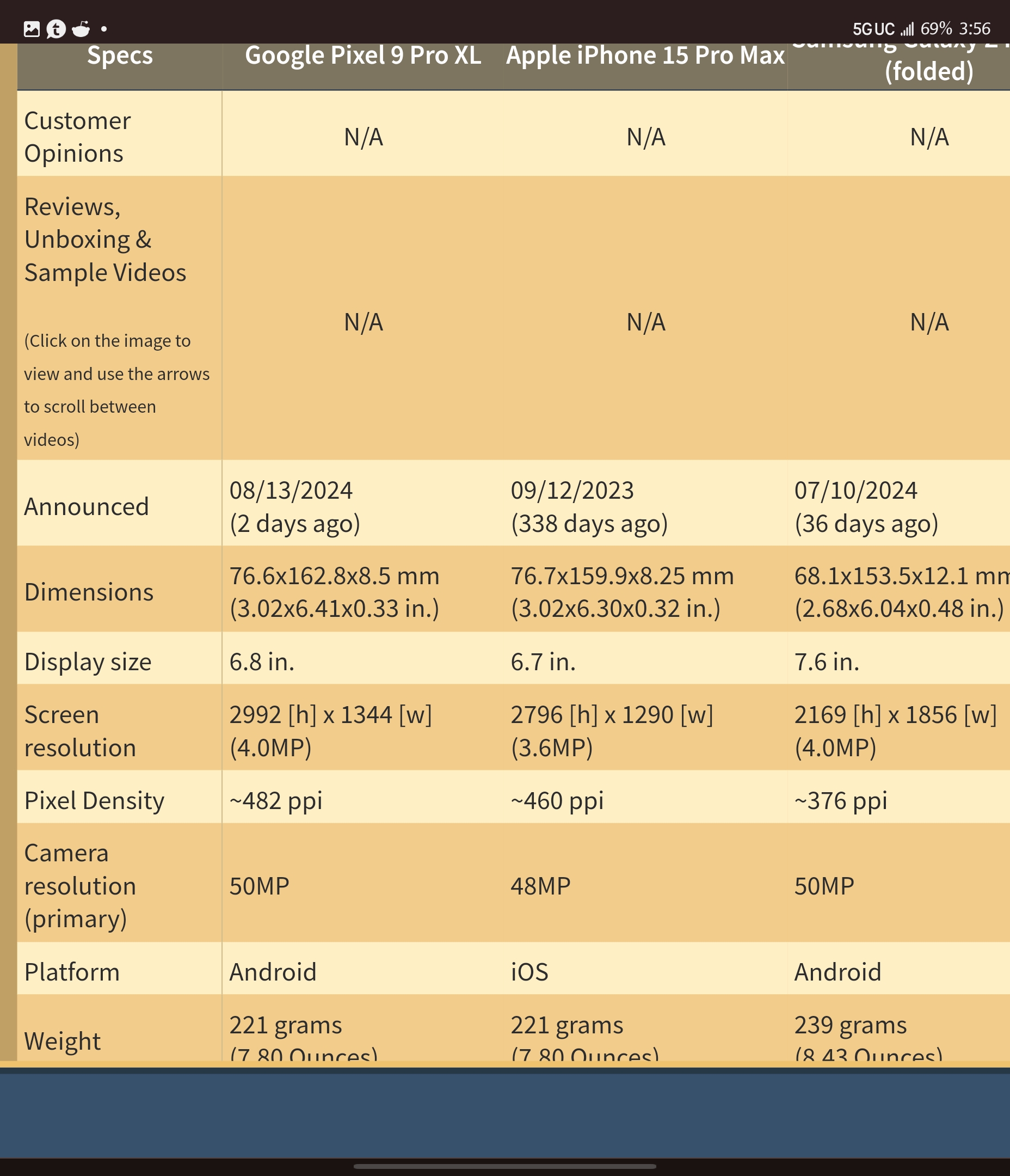
Task: Tap the Reddit notification icon in status bar
Action: pos(81,29)
